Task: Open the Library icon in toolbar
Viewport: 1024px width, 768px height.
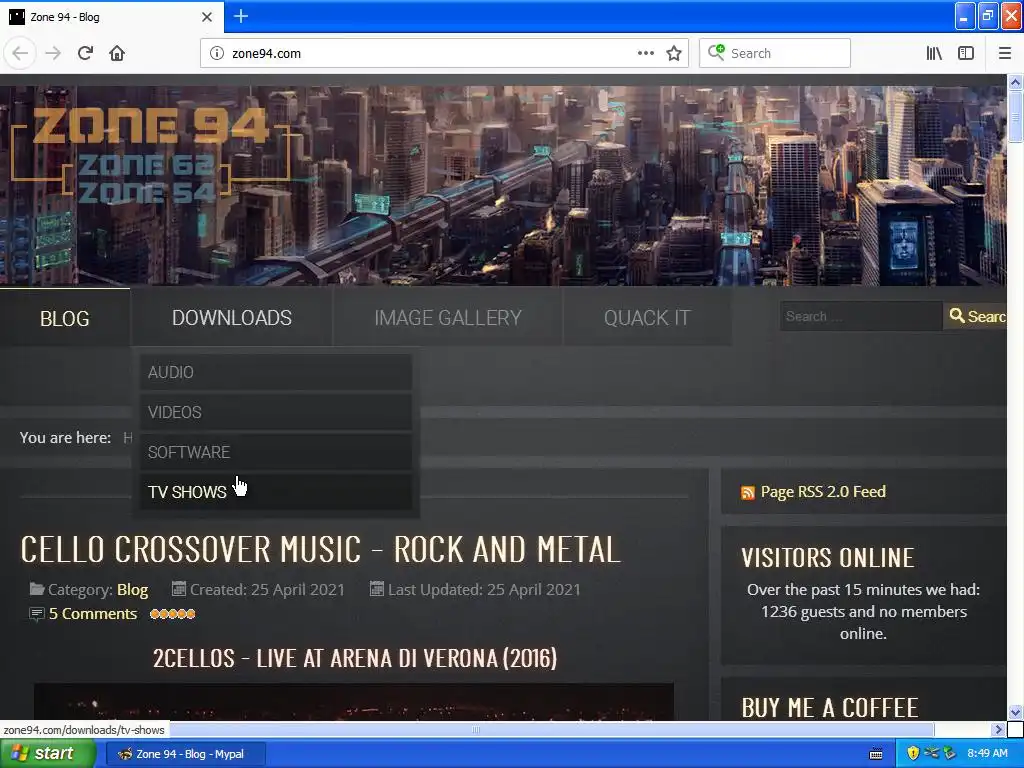Action: click(x=935, y=54)
